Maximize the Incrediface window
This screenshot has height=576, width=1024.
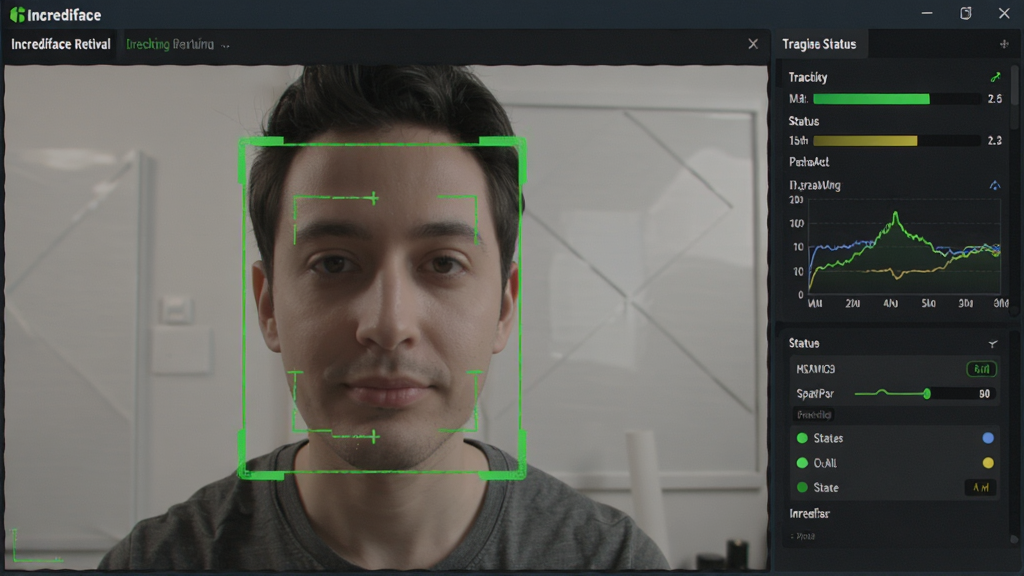(x=966, y=14)
